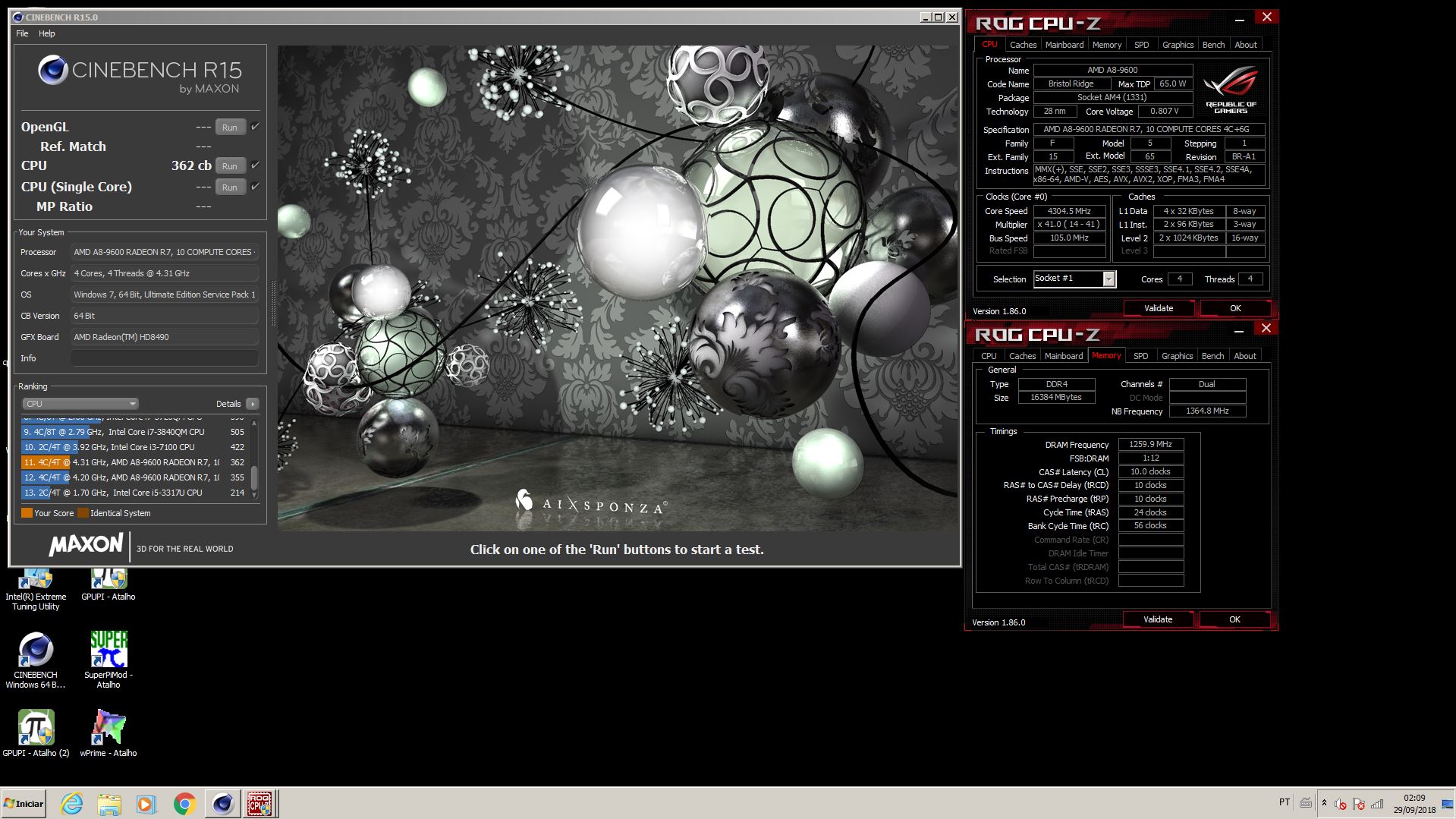
Task: Select ranking row 11 AMD A8-9600 at 4.31 GHz
Action: coord(134,462)
